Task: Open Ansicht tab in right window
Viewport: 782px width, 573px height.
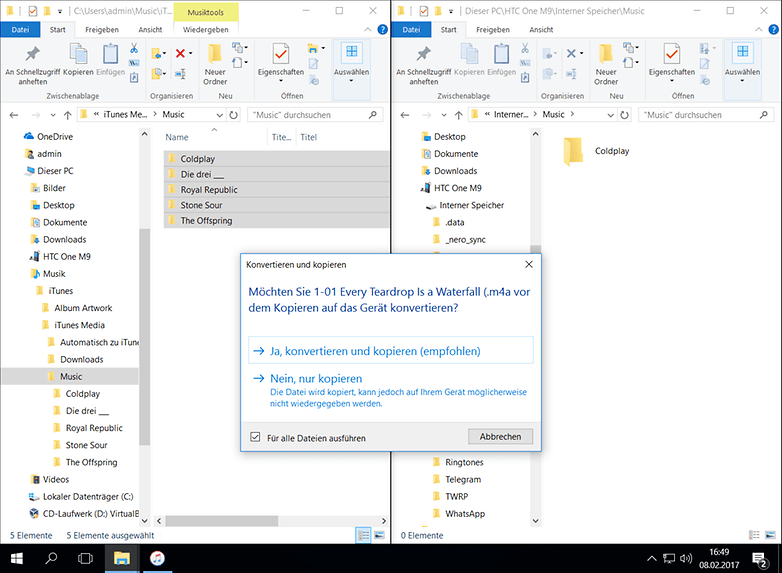Action: point(541,29)
